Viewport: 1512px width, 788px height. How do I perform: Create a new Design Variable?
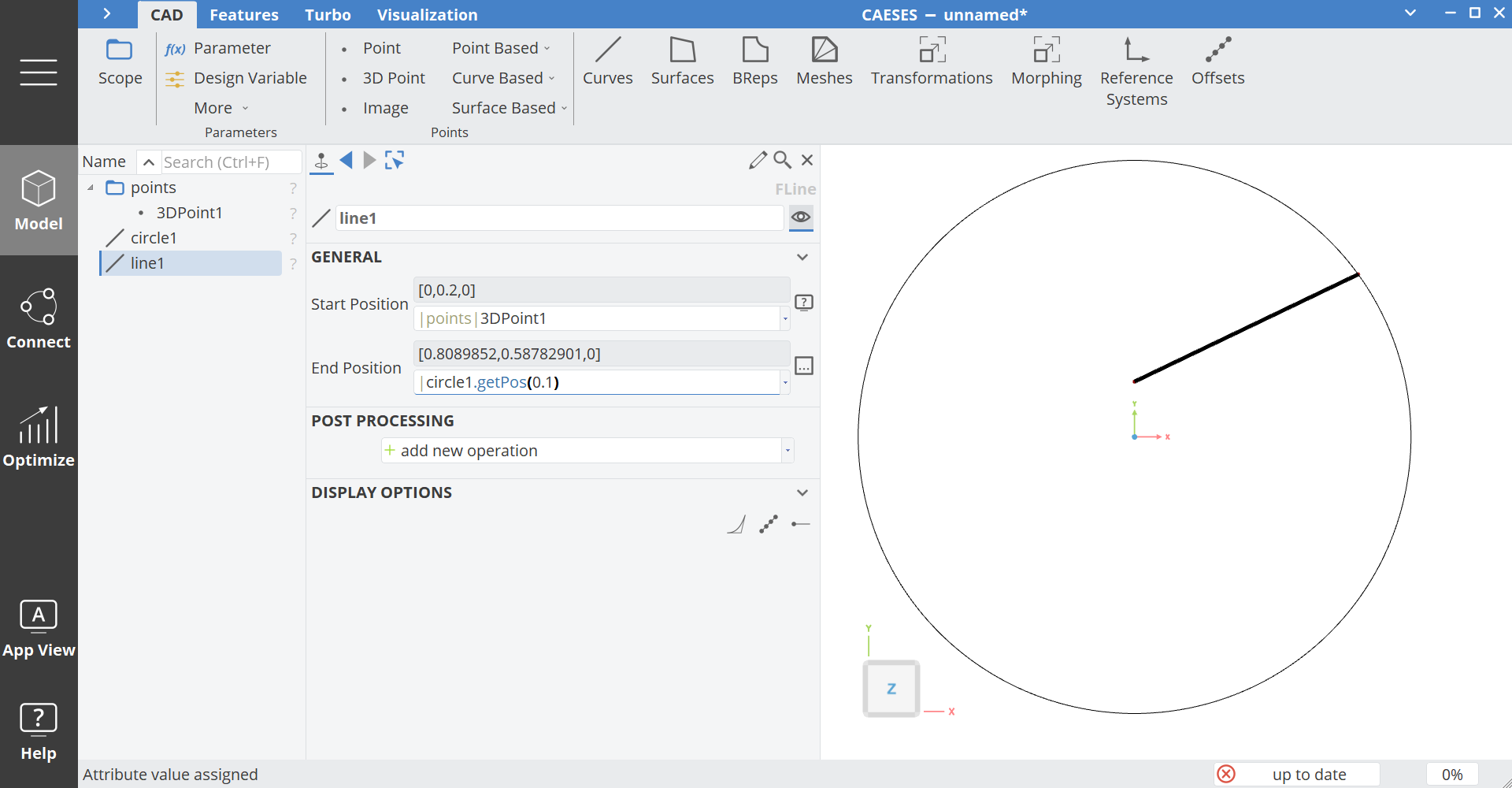[236, 78]
